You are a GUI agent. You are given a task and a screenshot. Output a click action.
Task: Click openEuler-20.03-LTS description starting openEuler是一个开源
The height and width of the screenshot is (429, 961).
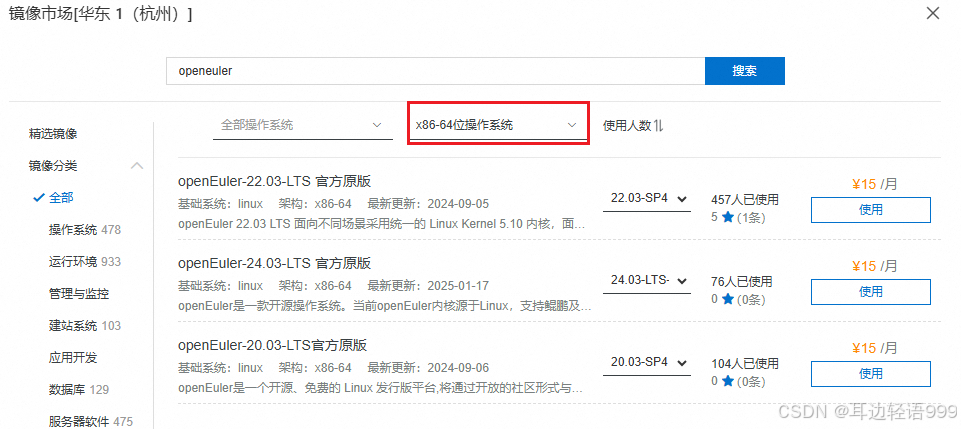[380, 388]
